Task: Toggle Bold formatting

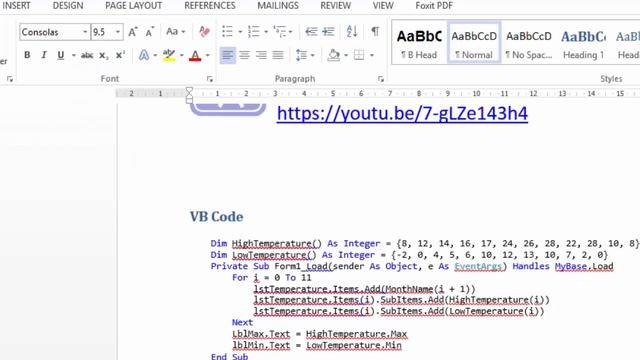Action: tap(27, 55)
